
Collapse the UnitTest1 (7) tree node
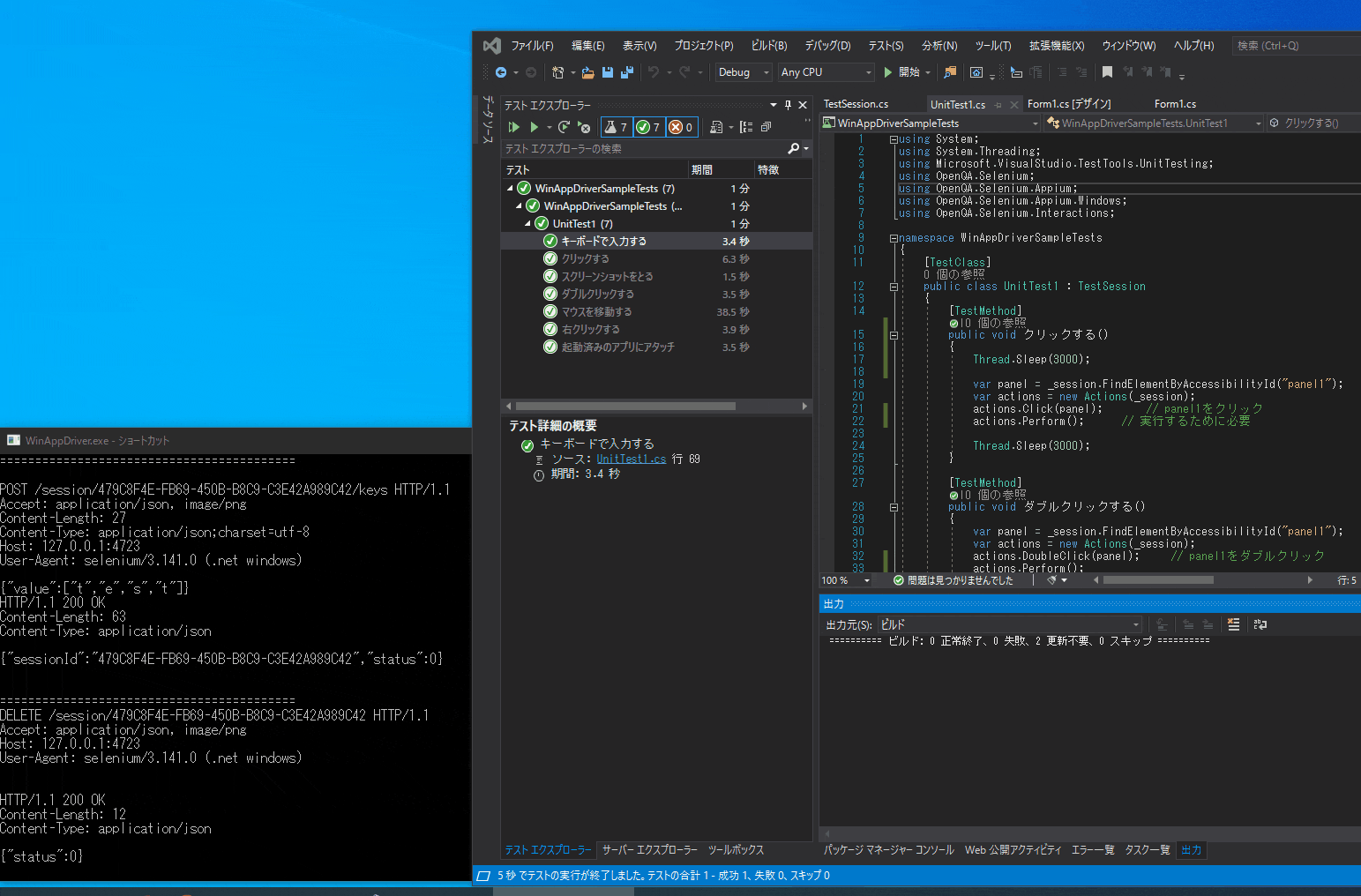(x=527, y=224)
